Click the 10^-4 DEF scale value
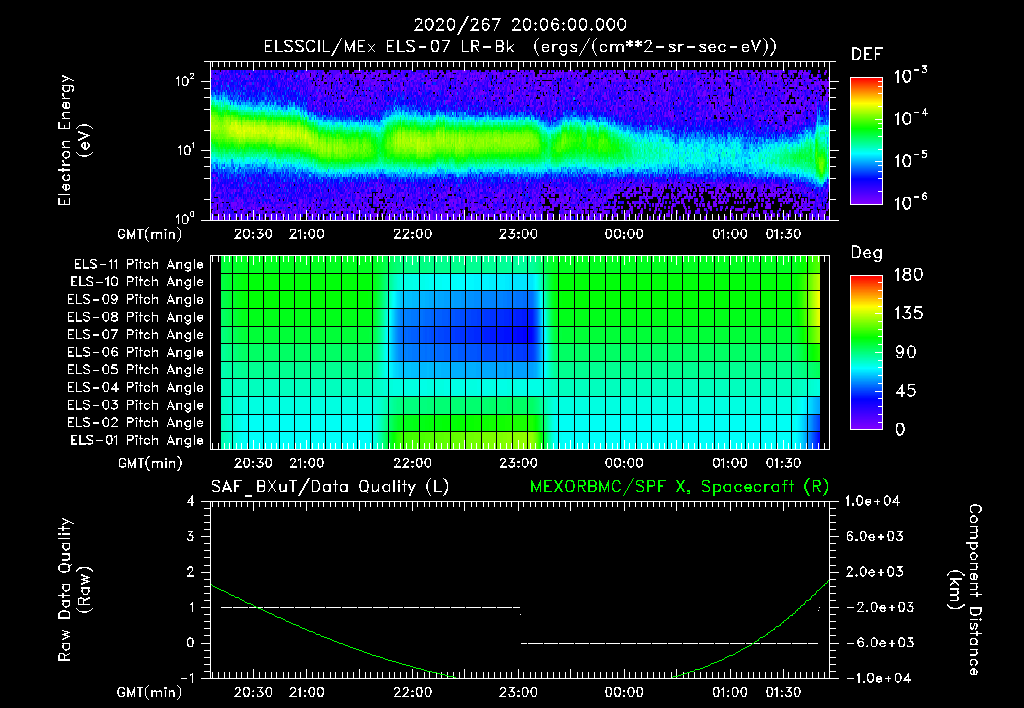The width and height of the screenshot is (1024, 708). click(910, 118)
